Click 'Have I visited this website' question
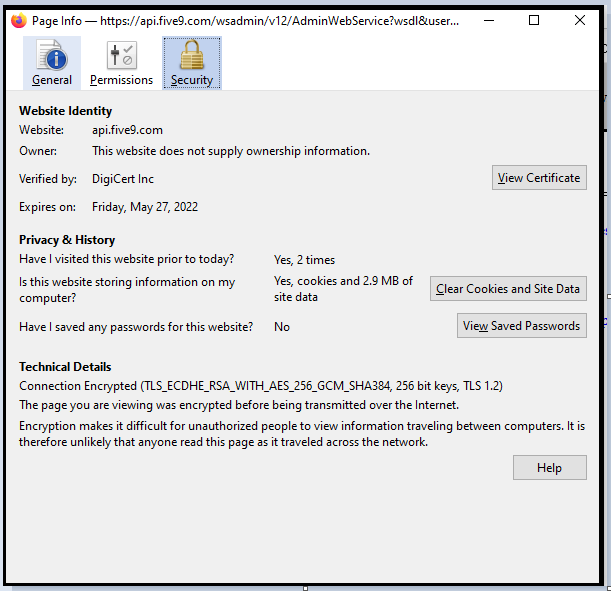Screen dimensions: 611x591 pos(127,259)
